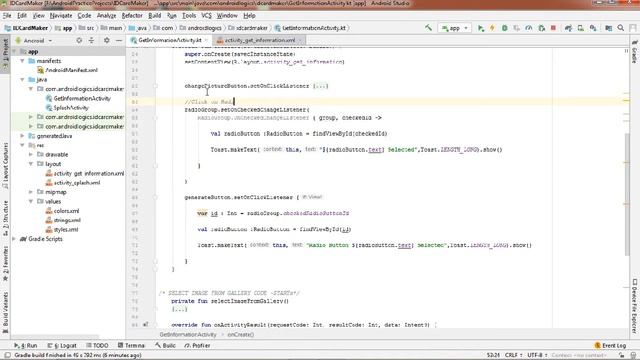
Task: Open the VCS menu
Action: tap(207, 16)
